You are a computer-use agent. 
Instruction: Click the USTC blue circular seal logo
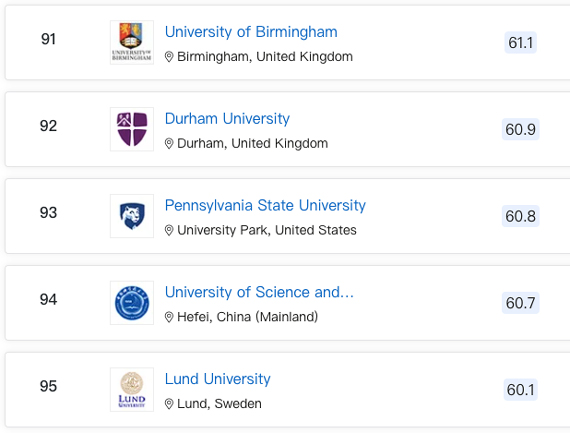click(132, 303)
